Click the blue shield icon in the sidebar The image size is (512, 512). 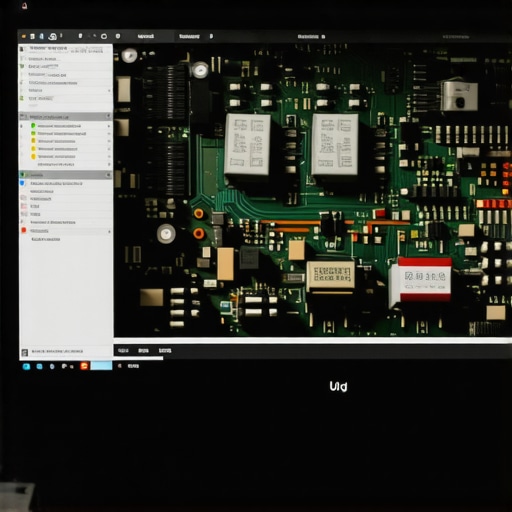[23, 183]
